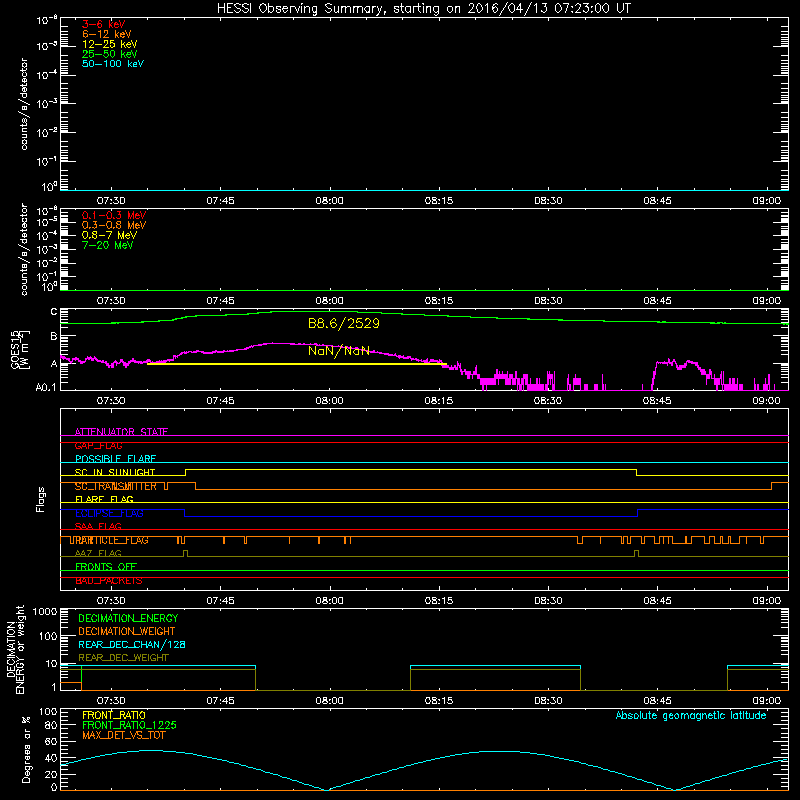Click the DECIMATION_WEIGHT legend entry
The height and width of the screenshot is (800, 800).
tap(127, 631)
